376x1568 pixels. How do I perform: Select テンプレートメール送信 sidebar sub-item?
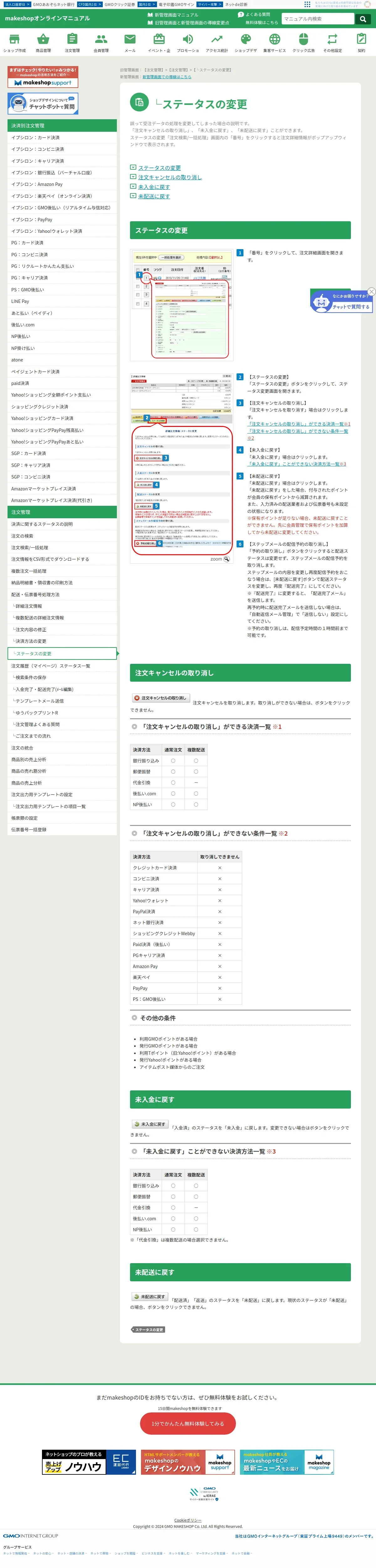(x=62, y=701)
